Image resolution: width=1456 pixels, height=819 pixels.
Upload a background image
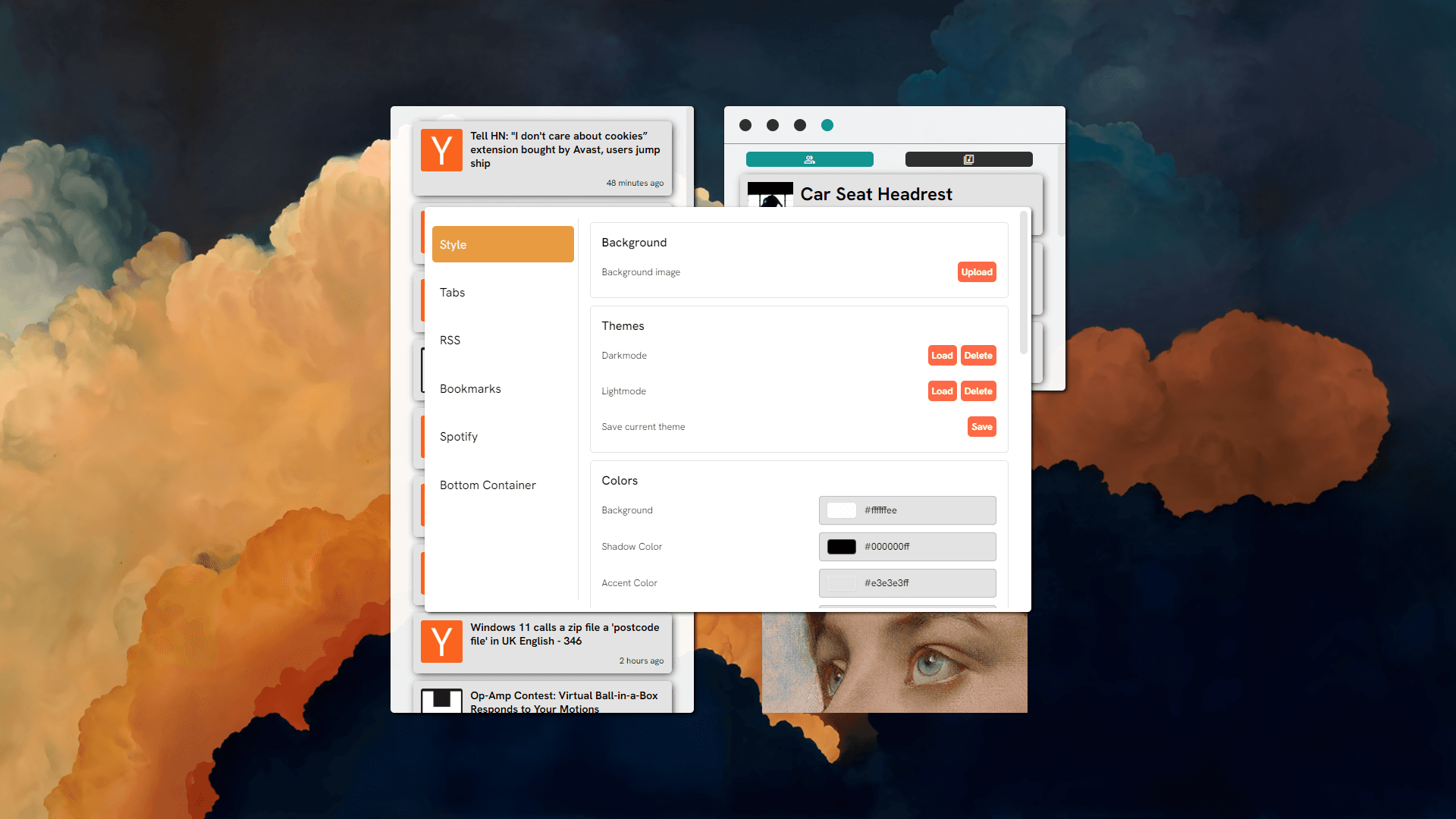pos(975,272)
